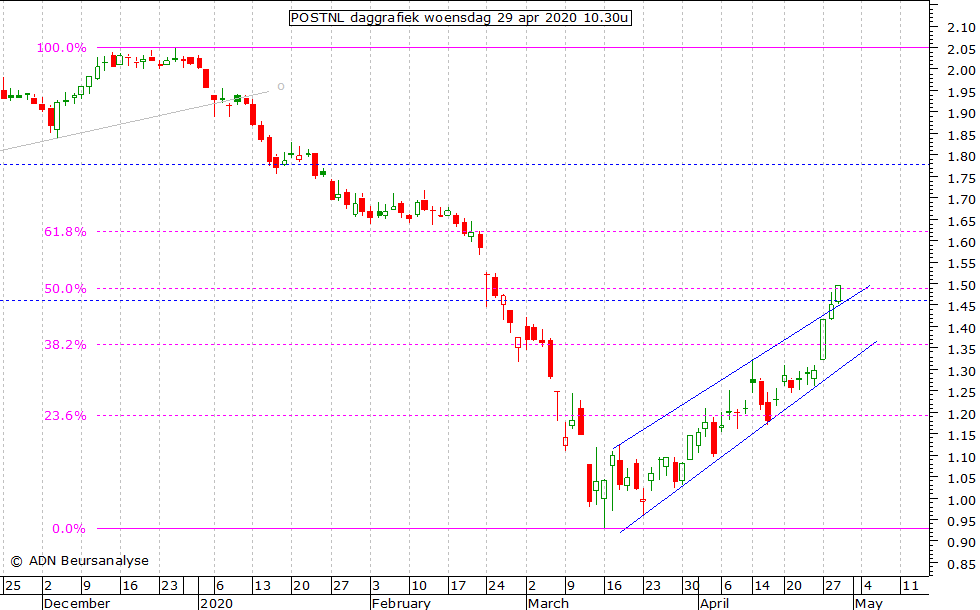Viewport: 980px width, 610px height.
Task: Click the 1.50 price axis value
Action: [x=961, y=286]
